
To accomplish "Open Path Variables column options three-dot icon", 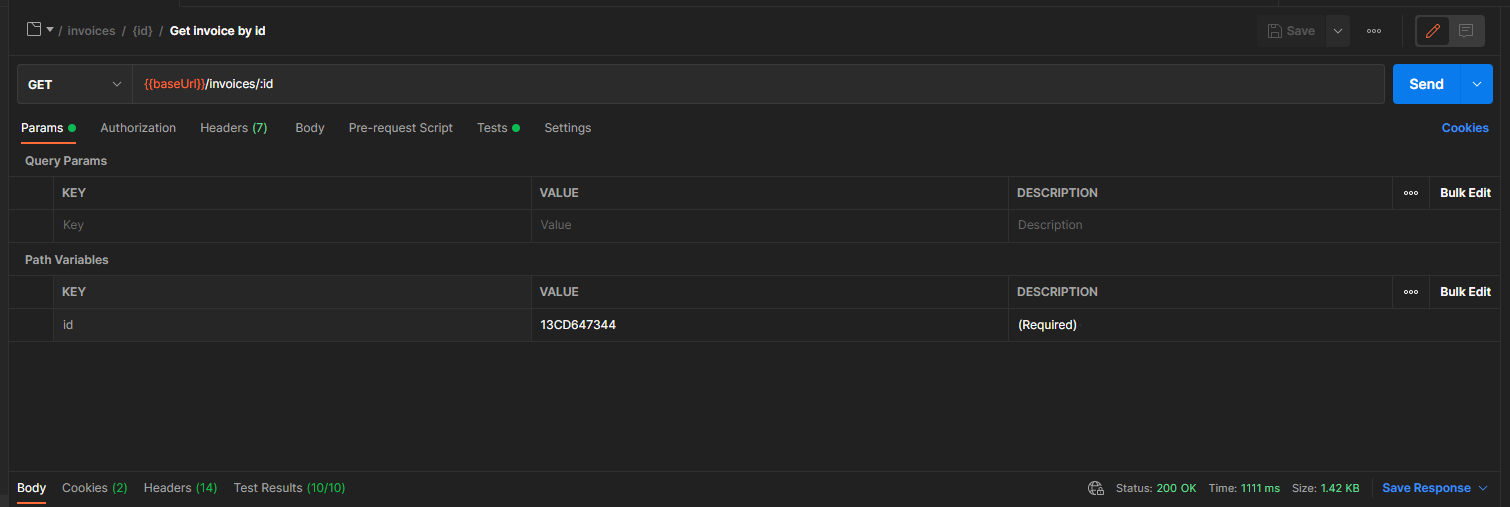I will (1411, 292).
